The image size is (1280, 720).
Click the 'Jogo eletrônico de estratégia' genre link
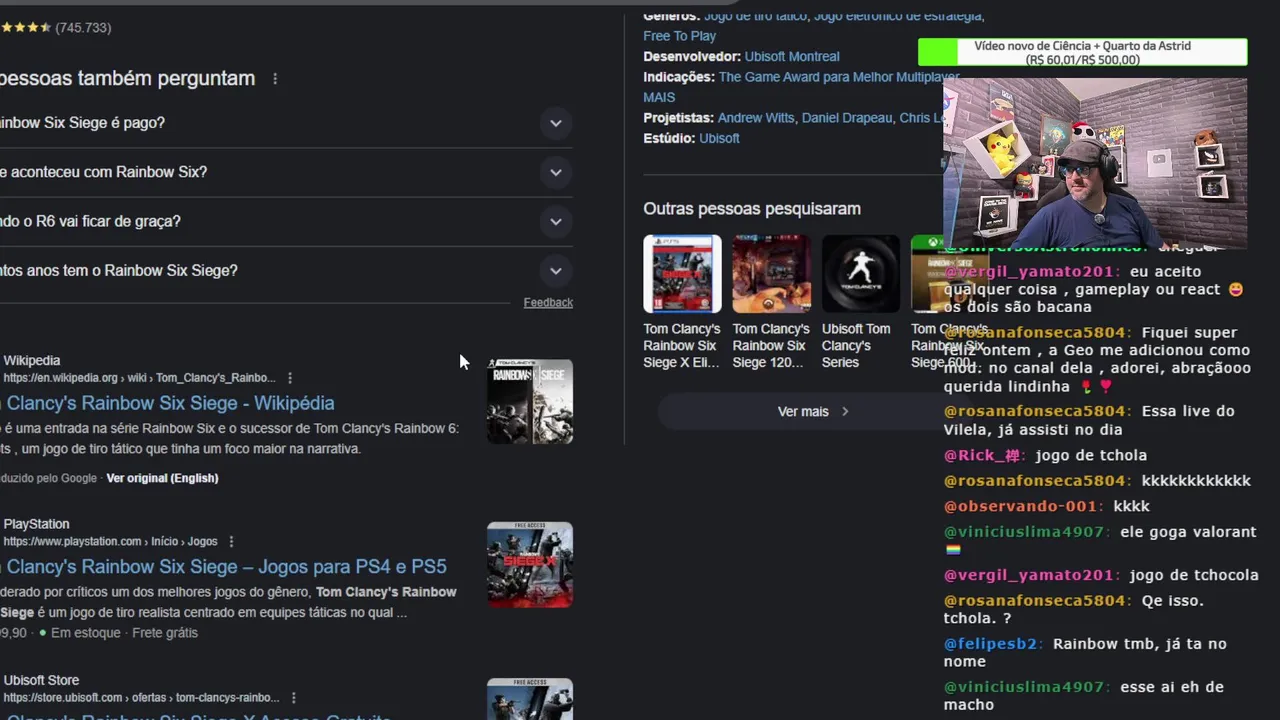click(898, 16)
